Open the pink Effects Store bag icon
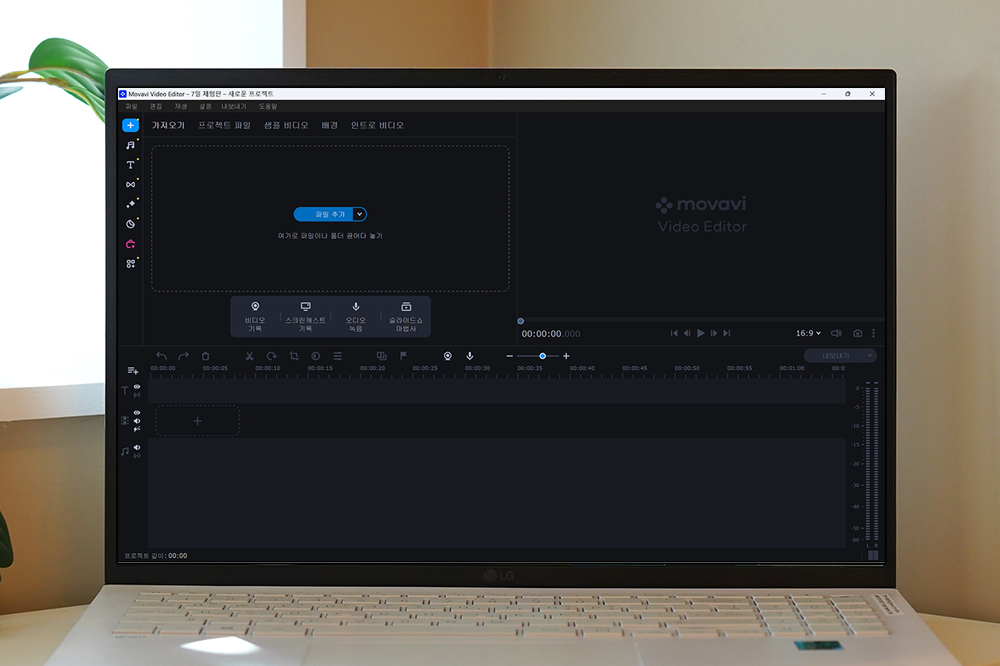The height and width of the screenshot is (666, 1000). click(130, 244)
